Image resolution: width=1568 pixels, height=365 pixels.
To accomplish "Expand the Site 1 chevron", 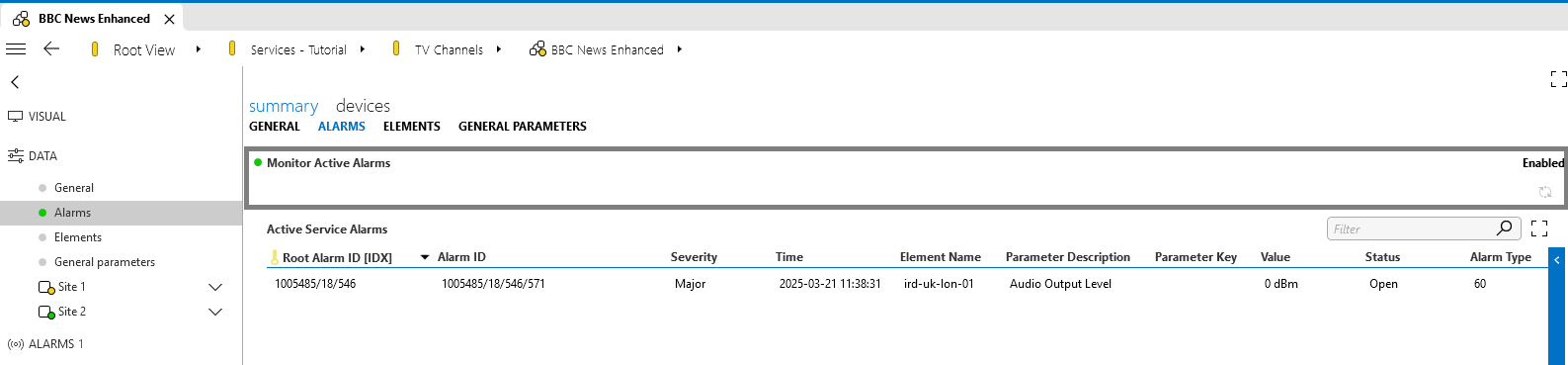I will pyautogui.click(x=215, y=287).
